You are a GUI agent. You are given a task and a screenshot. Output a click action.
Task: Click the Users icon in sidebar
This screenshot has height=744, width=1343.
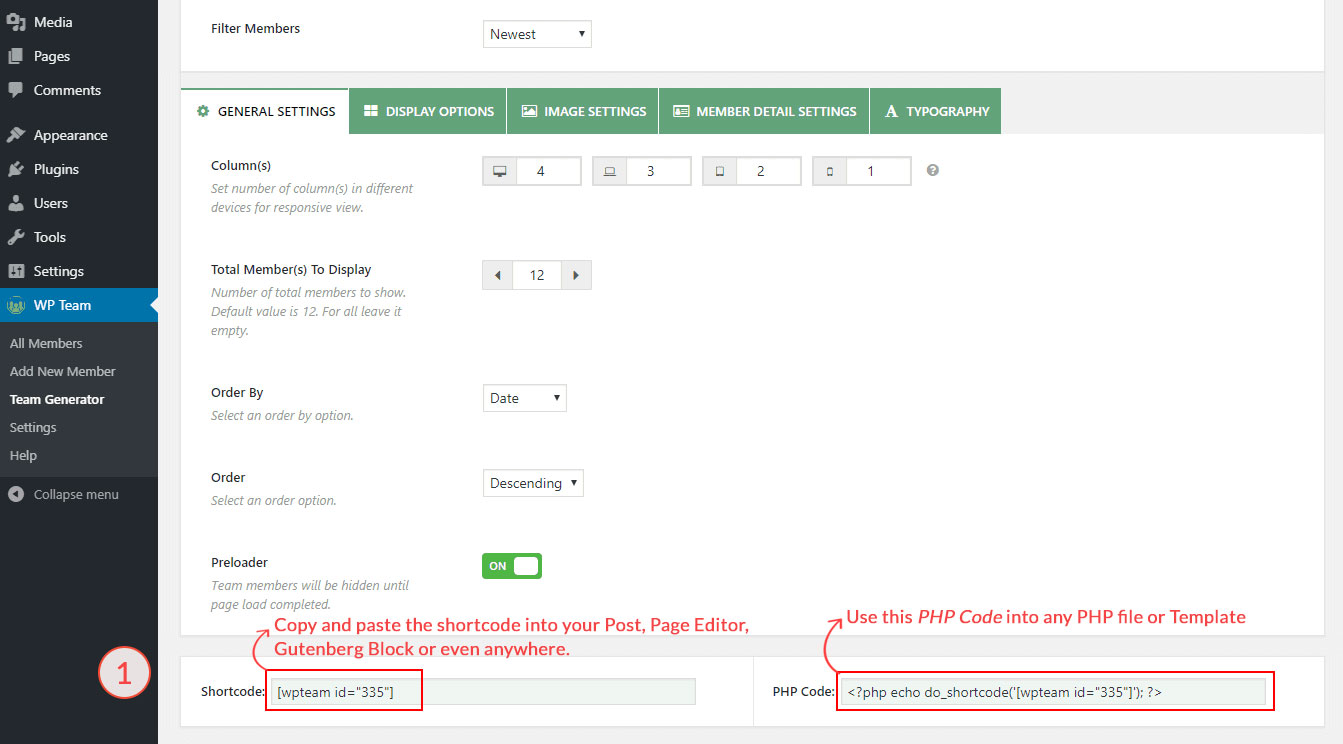pos(16,203)
